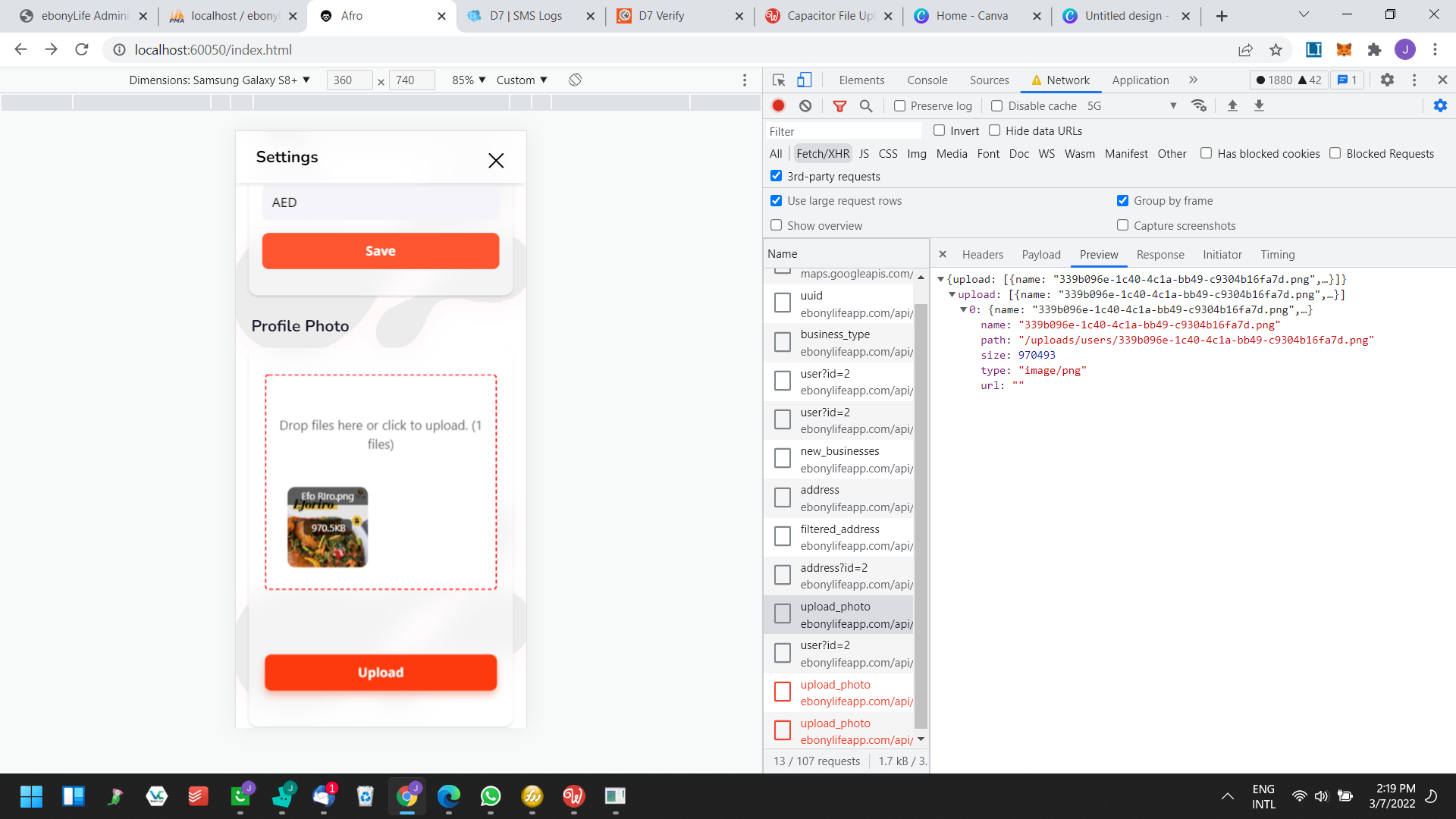Enable the Preserve log checkbox
Screen dimensions: 1456x819
pyautogui.click(x=899, y=106)
